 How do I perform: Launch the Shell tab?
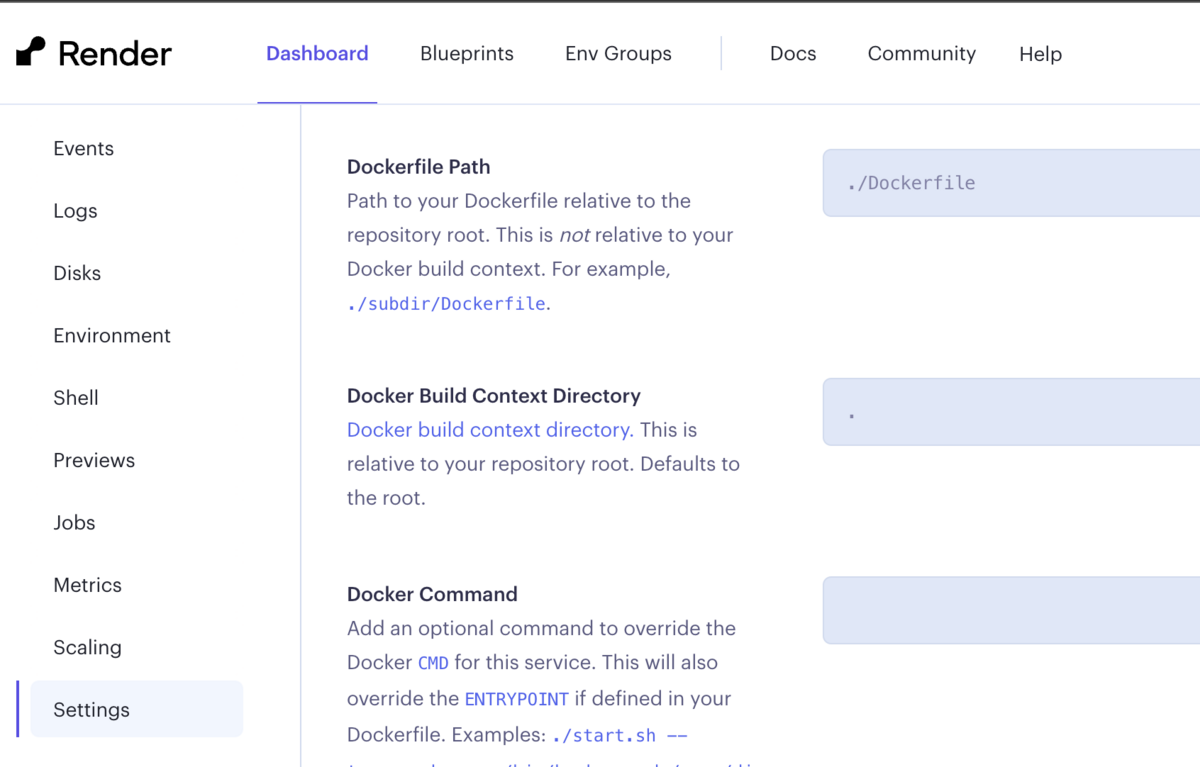(76, 398)
